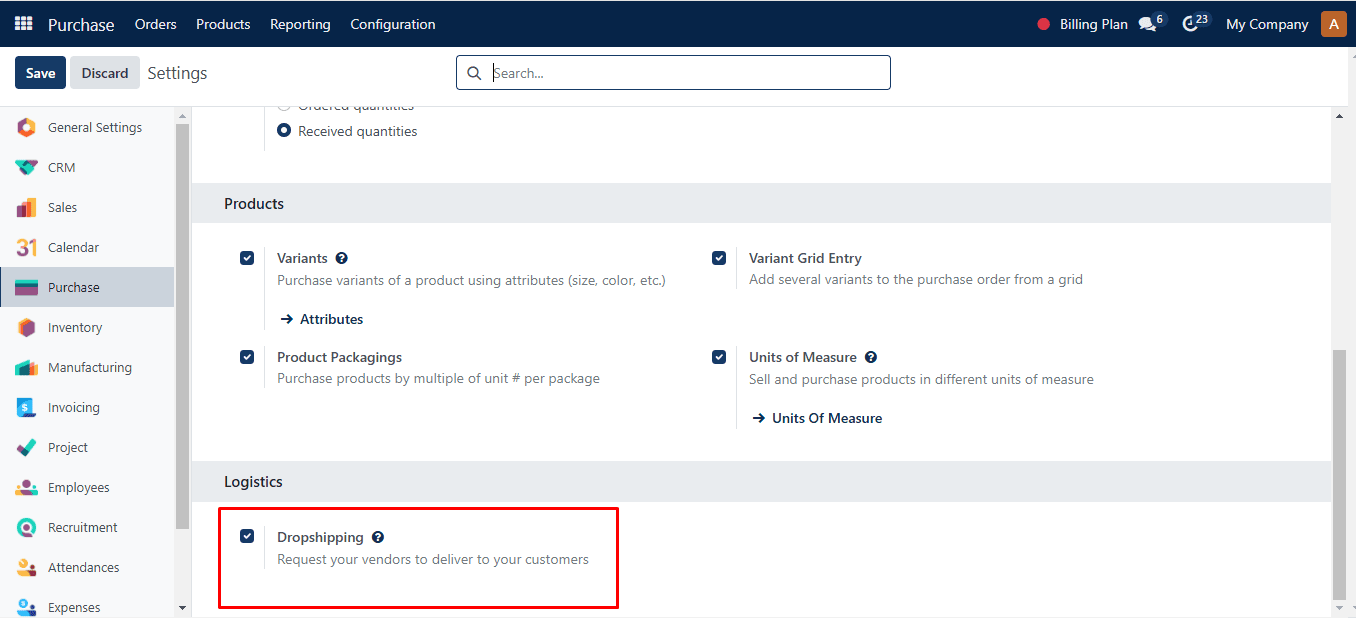
Task: Click the red Billing Plan status dot
Action: pyautogui.click(x=1044, y=24)
